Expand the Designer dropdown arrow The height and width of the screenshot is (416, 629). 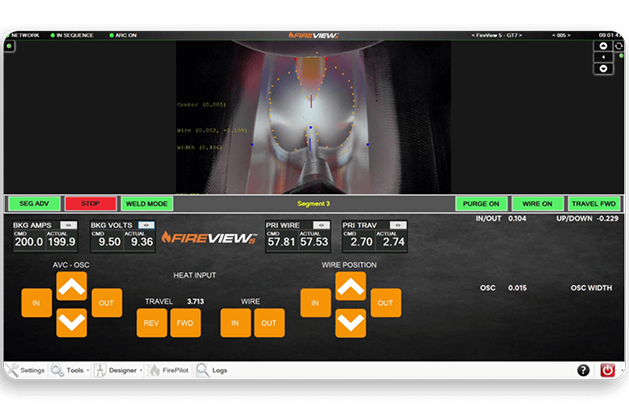pos(141,370)
